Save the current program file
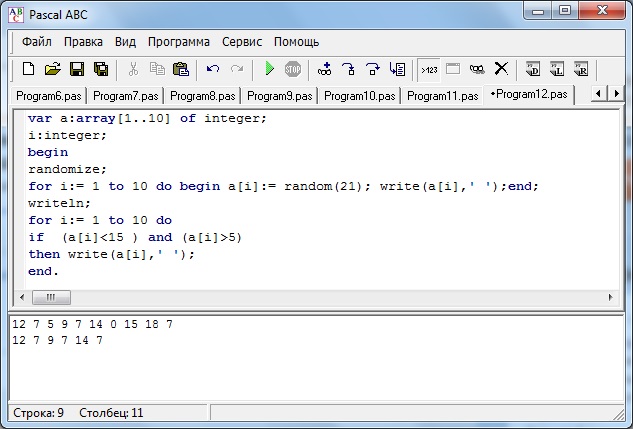Image resolution: width=633 pixels, height=429 pixels. pyautogui.click(x=77, y=69)
